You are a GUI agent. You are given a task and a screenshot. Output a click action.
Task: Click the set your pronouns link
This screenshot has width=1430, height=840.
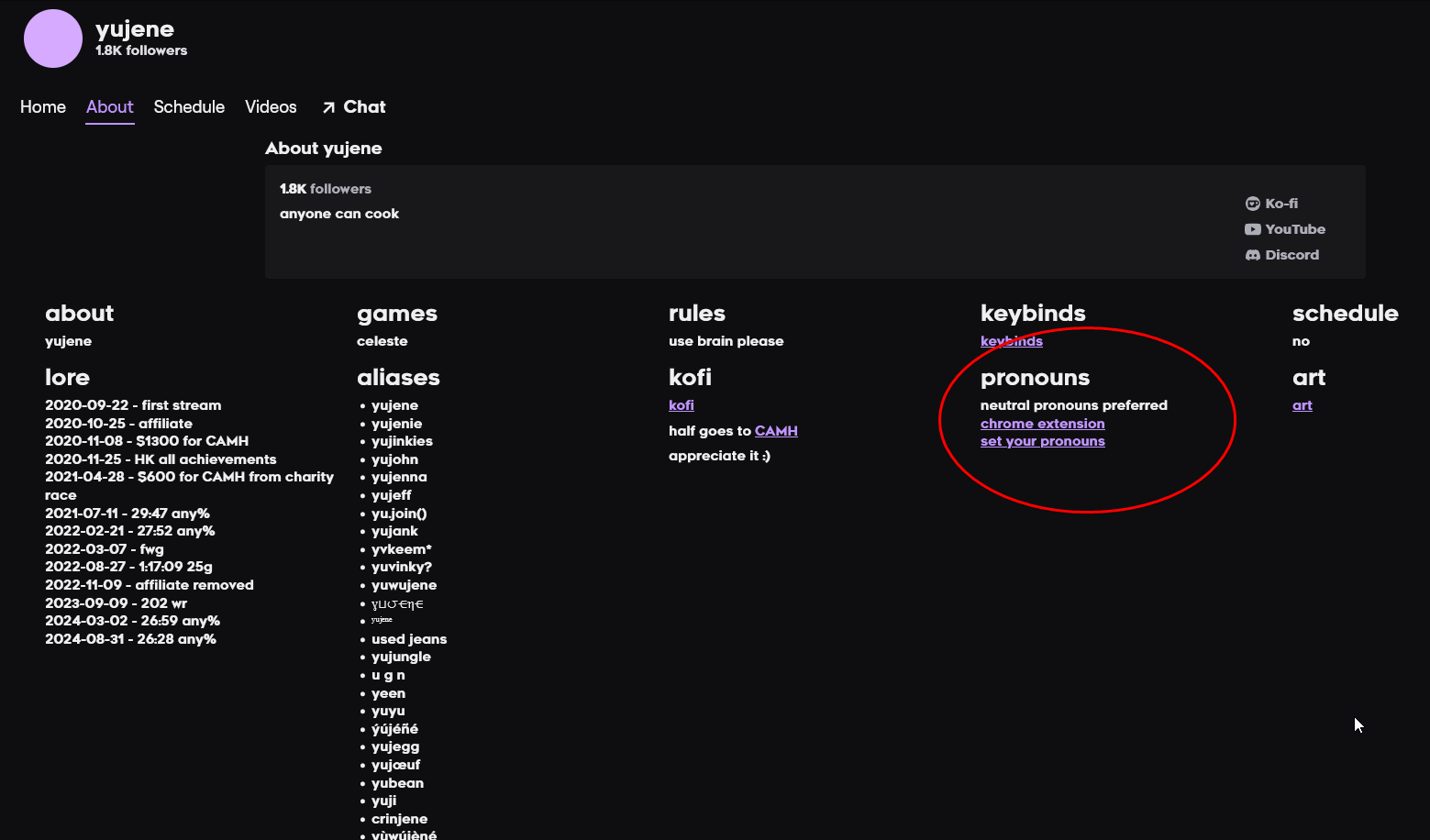[x=1043, y=441]
